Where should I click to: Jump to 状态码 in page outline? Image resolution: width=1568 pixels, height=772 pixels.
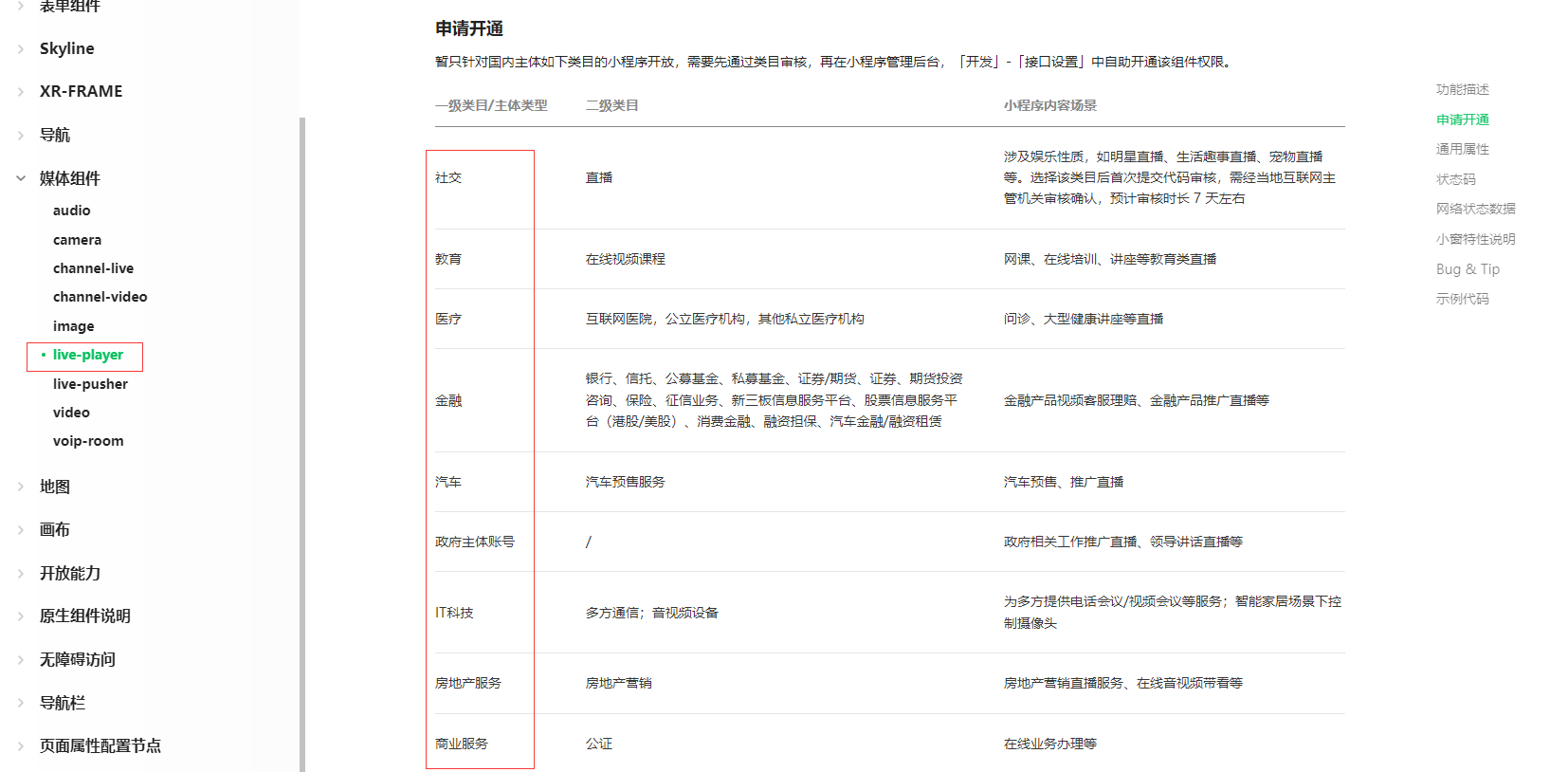[x=1456, y=179]
